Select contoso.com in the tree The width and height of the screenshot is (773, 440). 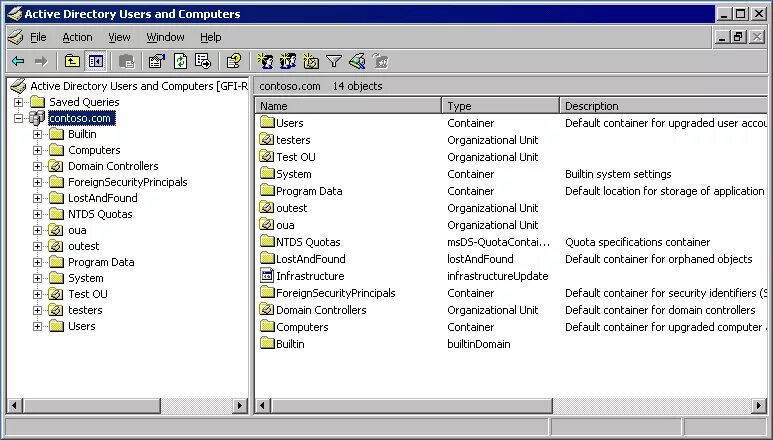pos(80,118)
